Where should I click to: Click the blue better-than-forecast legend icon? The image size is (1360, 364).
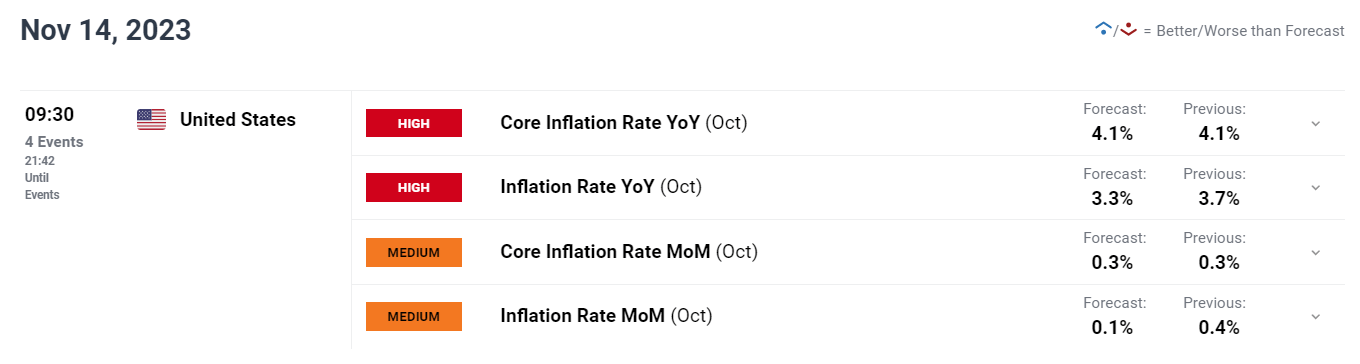[x=1104, y=29]
